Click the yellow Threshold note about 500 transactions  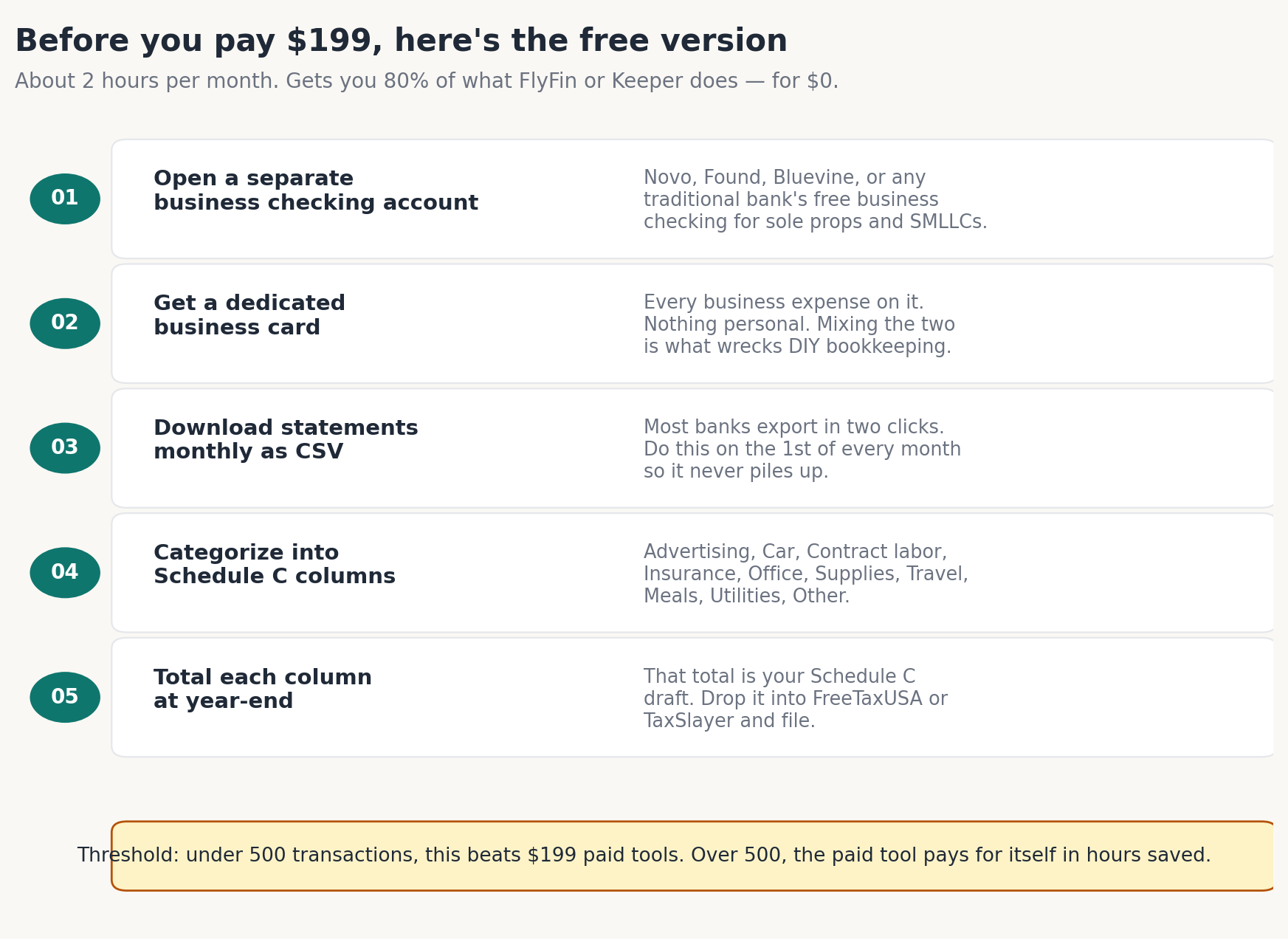(694, 856)
